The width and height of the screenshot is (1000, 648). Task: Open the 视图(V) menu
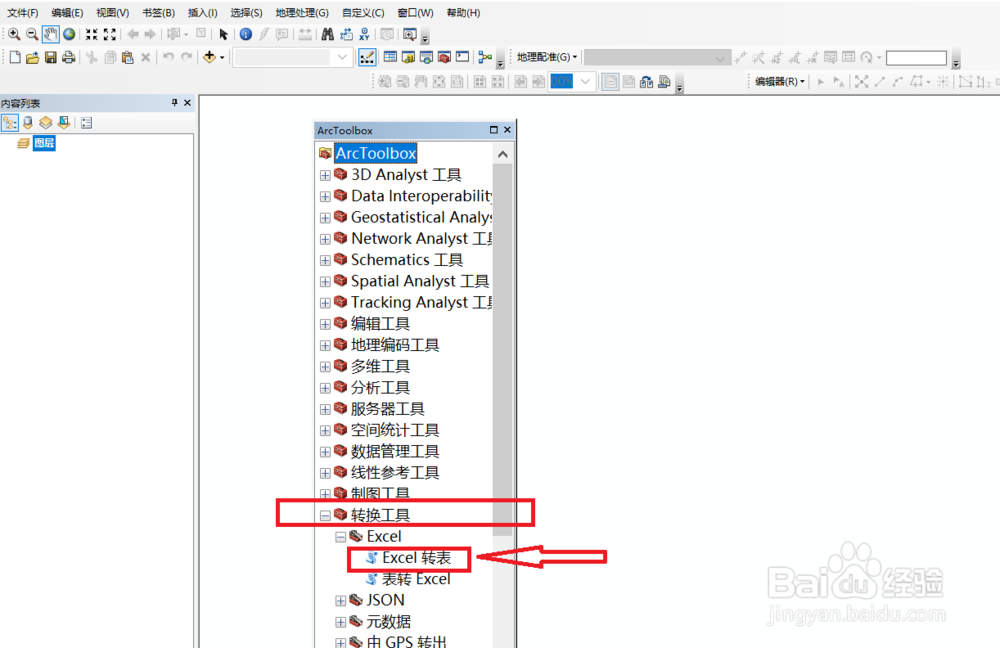tap(112, 13)
